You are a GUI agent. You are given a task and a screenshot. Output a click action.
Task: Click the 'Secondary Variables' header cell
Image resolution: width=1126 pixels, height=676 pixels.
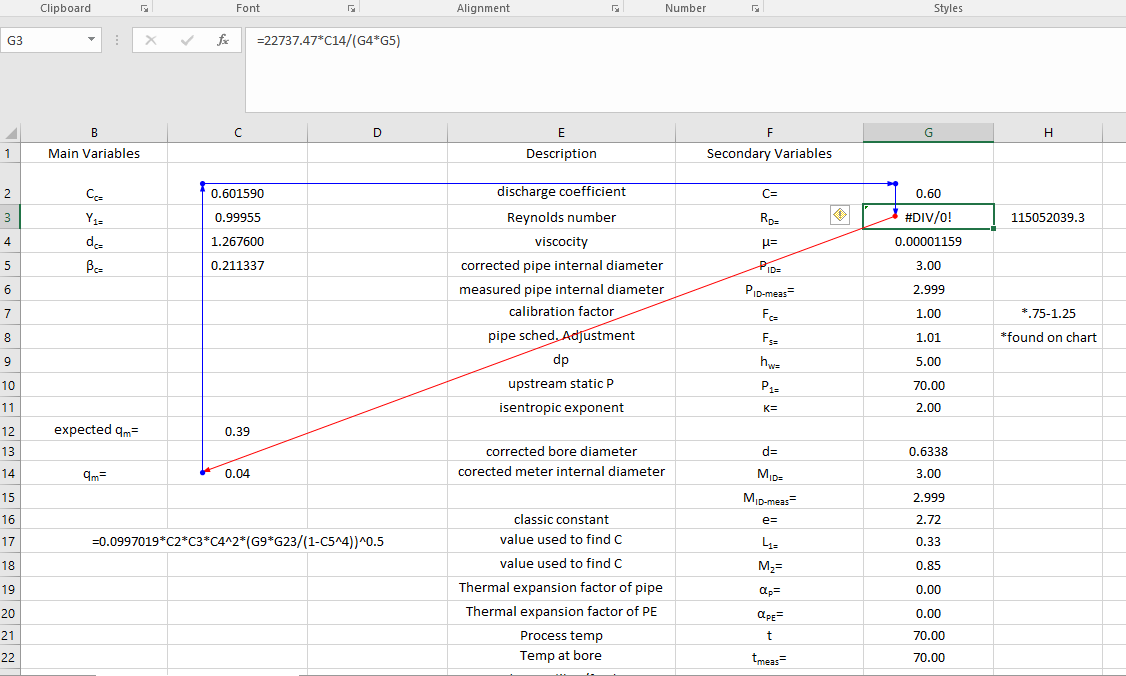pos(769,153)
